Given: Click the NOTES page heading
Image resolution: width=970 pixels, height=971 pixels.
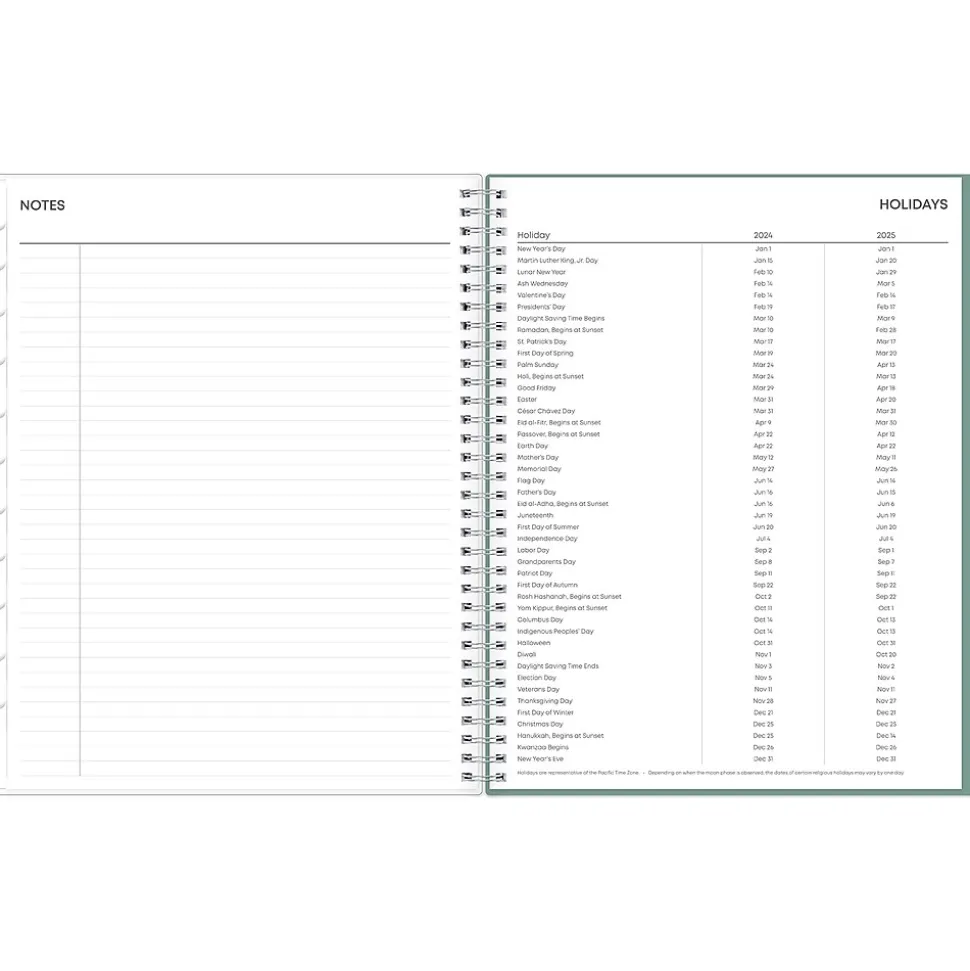Looking at the screenshot, I should click(42, 205).
